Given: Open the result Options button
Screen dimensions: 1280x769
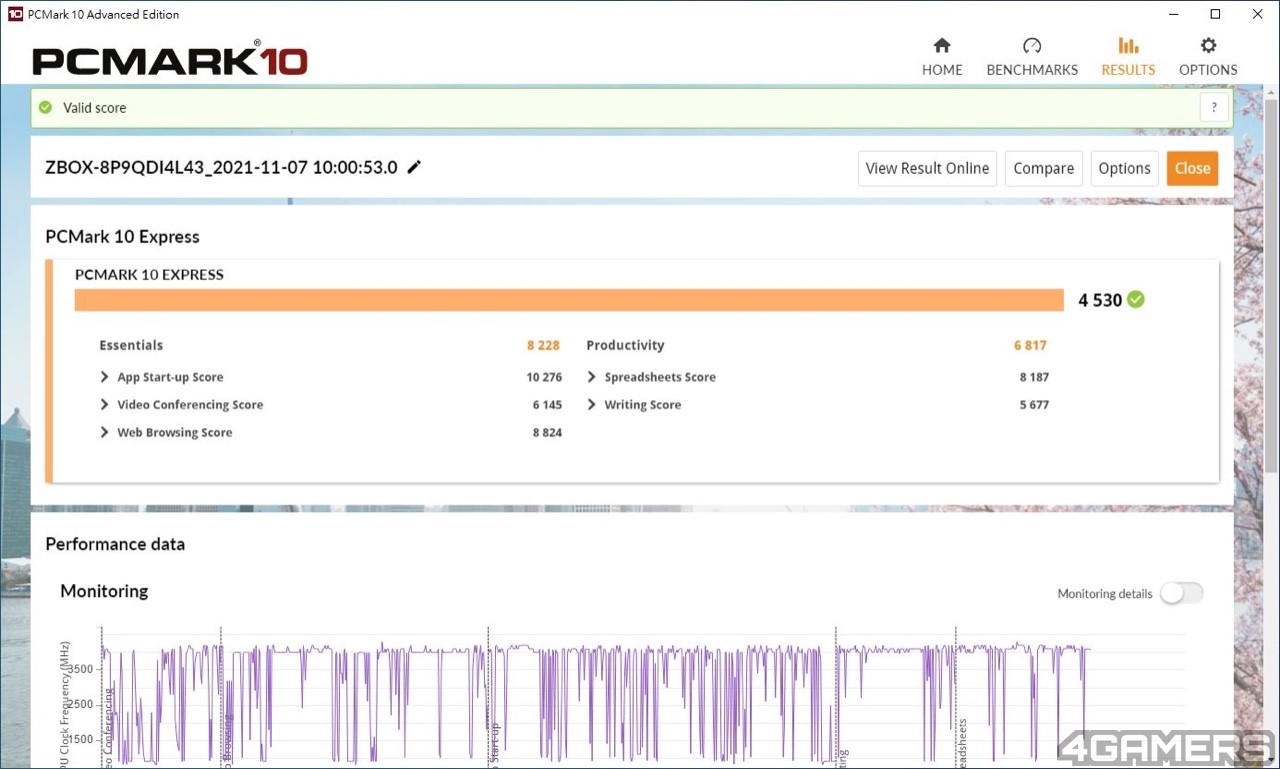Looking at the screenshot, I should pos(1124,168).
